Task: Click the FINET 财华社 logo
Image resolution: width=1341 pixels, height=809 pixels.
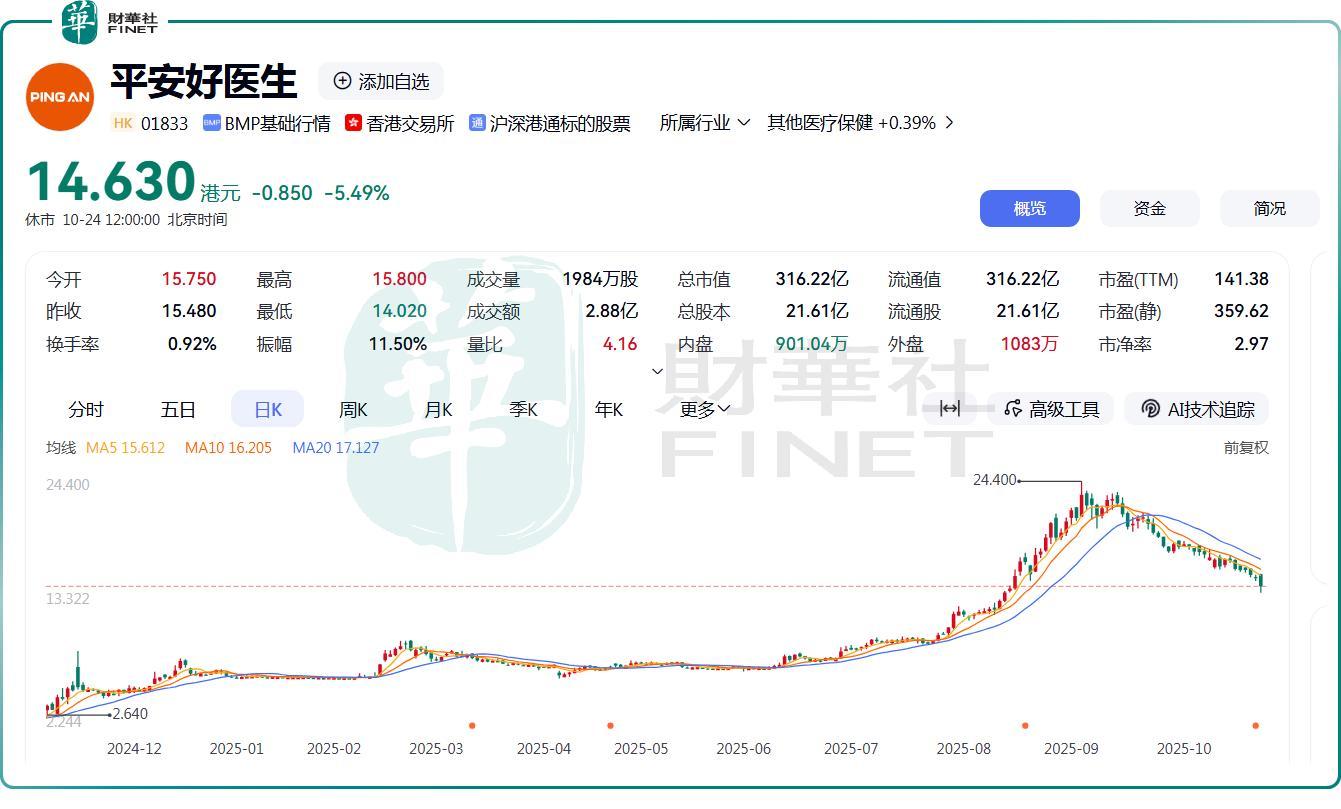Action: pyautogui.click(x=110, y=21)
